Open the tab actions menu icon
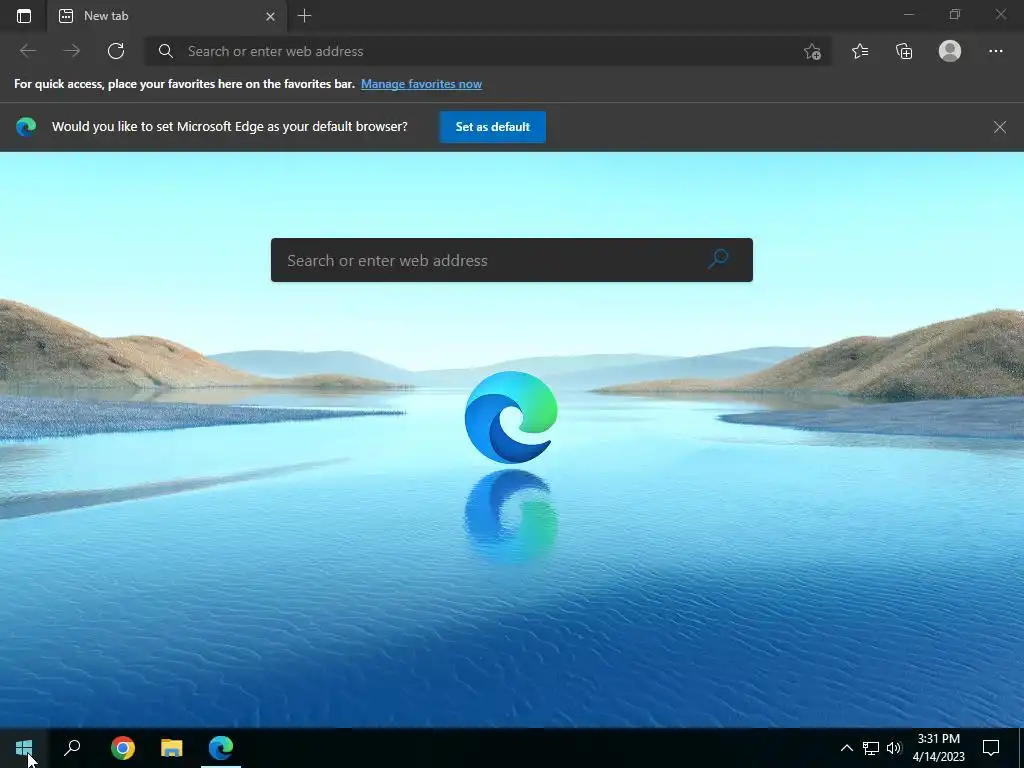 click(x=24, y=16)
